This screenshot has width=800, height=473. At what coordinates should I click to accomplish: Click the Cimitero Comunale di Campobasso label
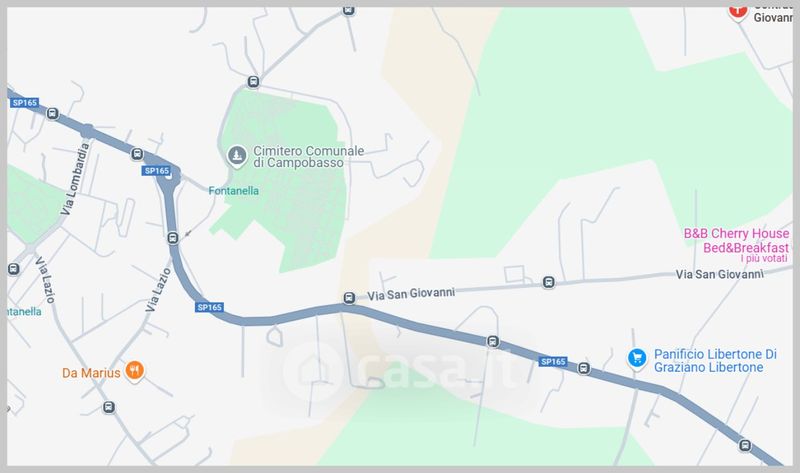pyautogui.click(x=309, y=157)
